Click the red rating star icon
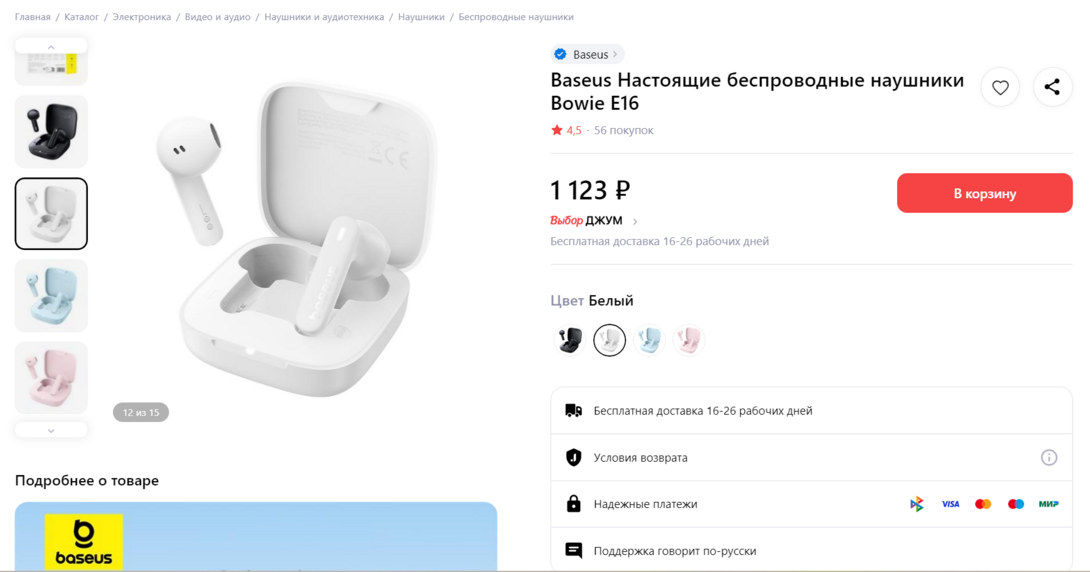1090x572 pixels. coord(557,130)
